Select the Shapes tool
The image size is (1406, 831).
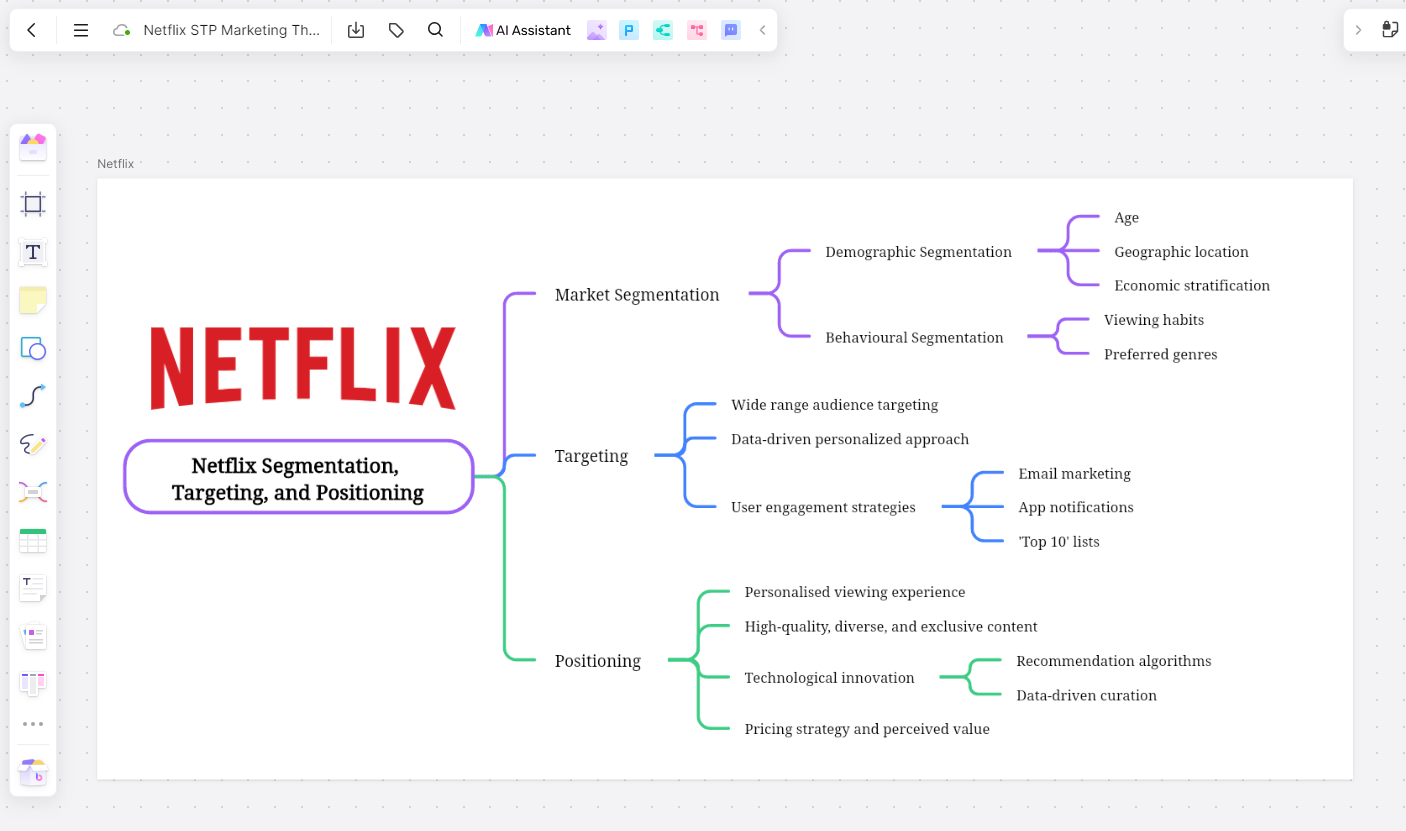(x=33, y=348)
